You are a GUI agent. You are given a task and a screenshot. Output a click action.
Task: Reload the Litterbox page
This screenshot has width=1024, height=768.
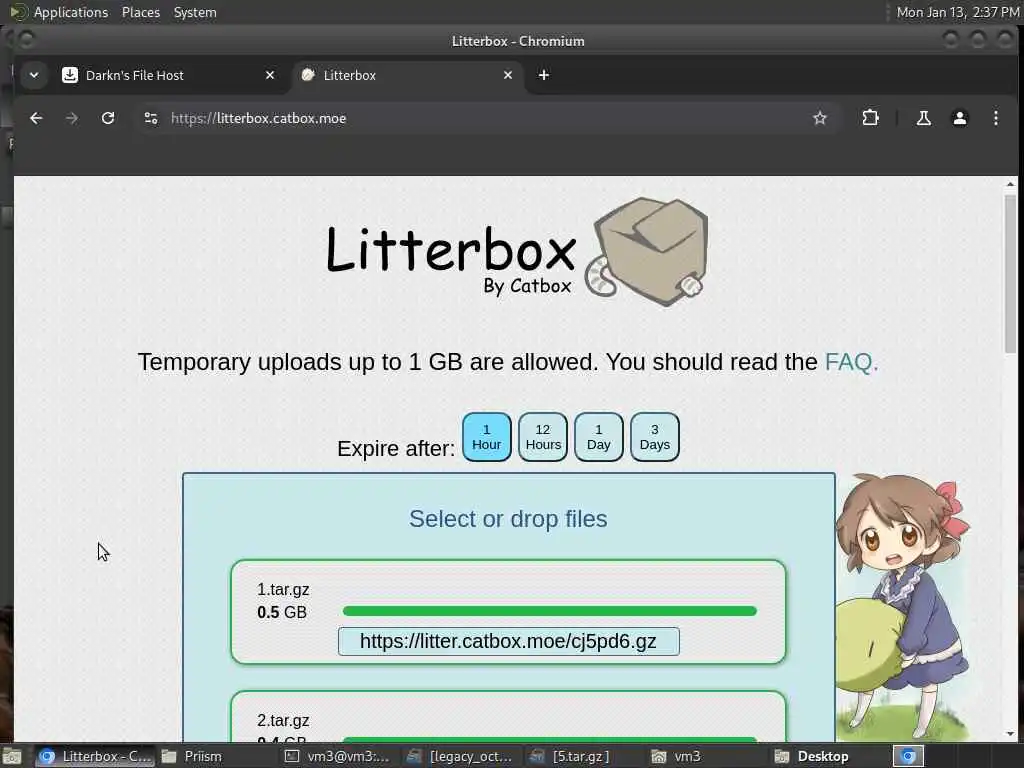pos(108,118)
